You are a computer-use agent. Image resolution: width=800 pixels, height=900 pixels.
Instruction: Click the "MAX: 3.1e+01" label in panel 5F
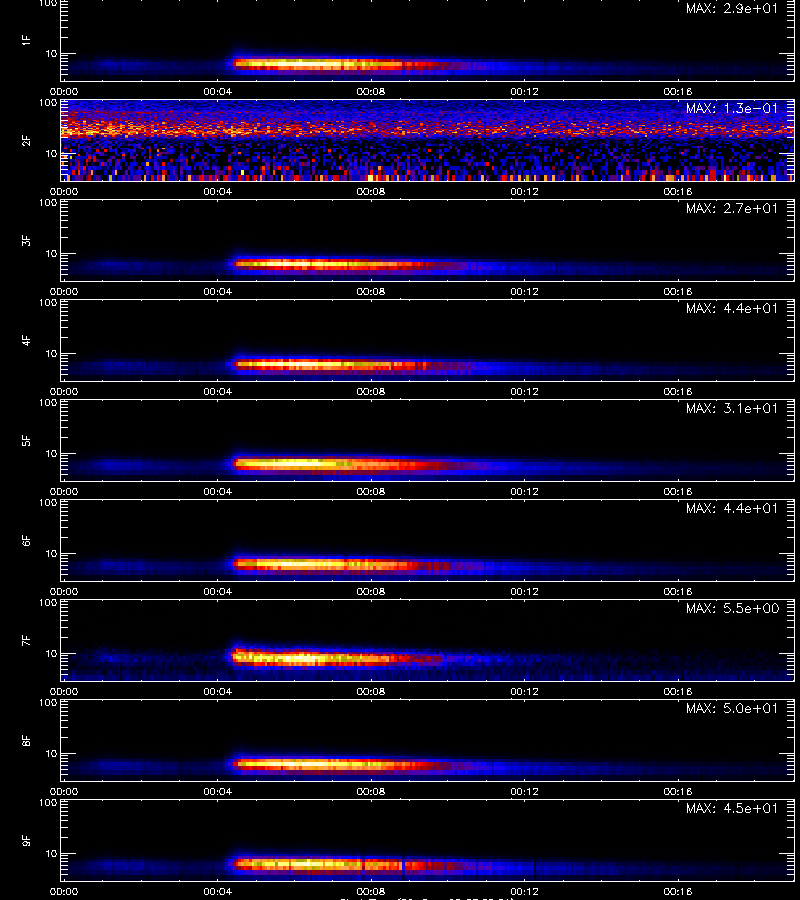point(732,408)
